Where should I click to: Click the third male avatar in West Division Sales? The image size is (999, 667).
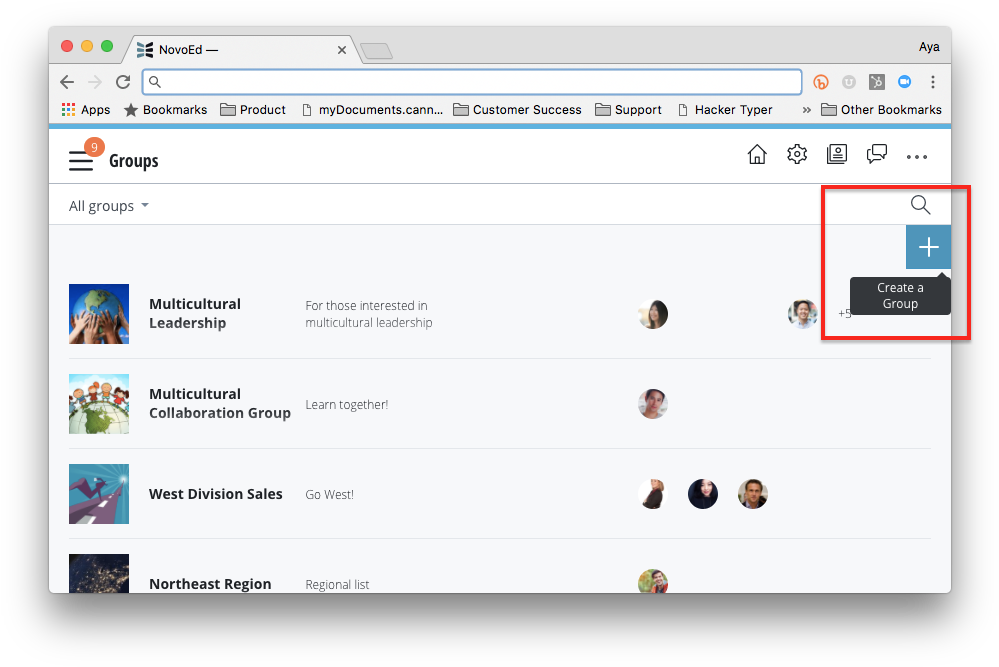[x=752, y=494]
